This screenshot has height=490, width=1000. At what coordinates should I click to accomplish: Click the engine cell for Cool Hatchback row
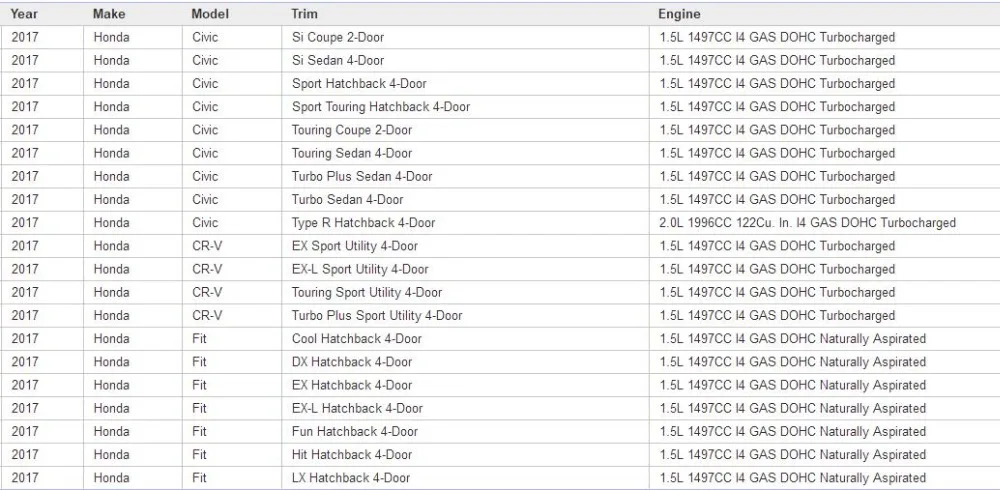click(x=825, y=339)
